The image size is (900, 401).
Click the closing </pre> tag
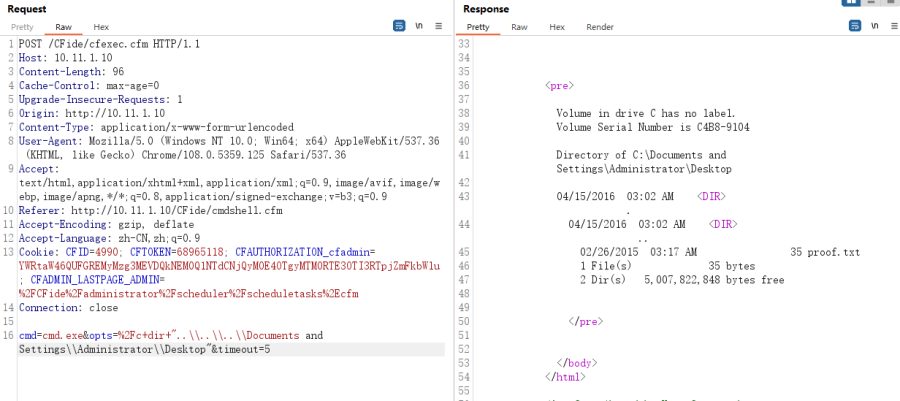[x=585, y=322]
